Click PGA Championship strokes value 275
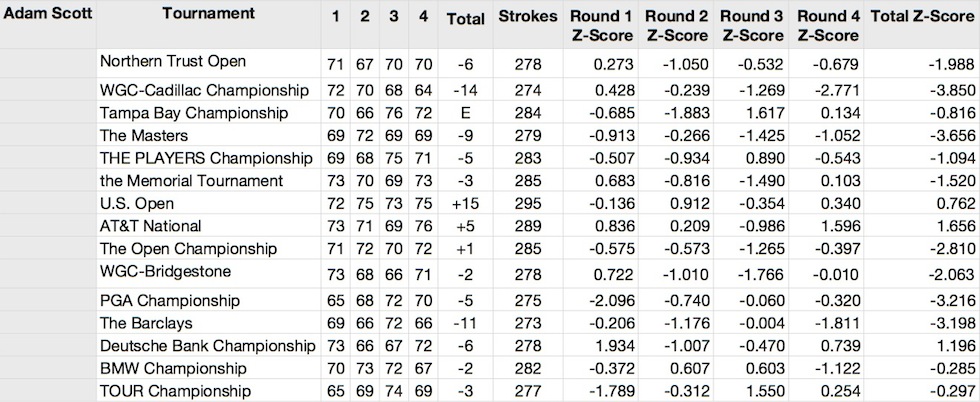980x402 pixels. (528, 301)
